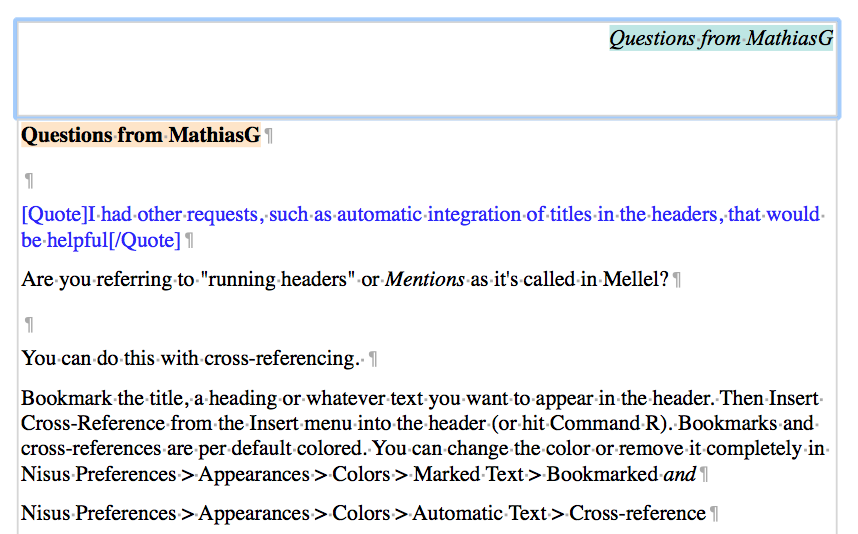
Task: Click the closing [/Quote] tag text
Action: 144,240
